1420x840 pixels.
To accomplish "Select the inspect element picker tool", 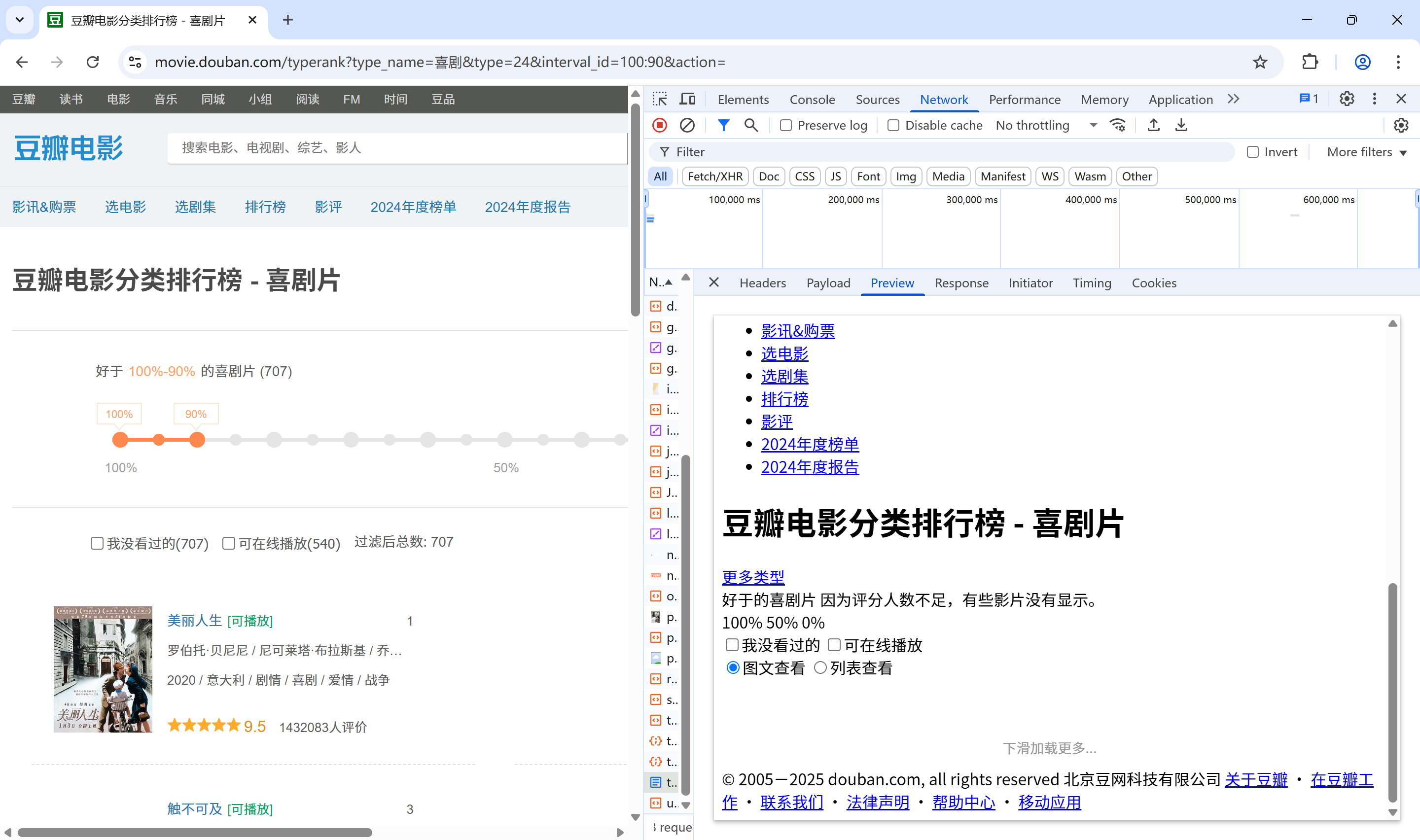I will pos(659,99).
